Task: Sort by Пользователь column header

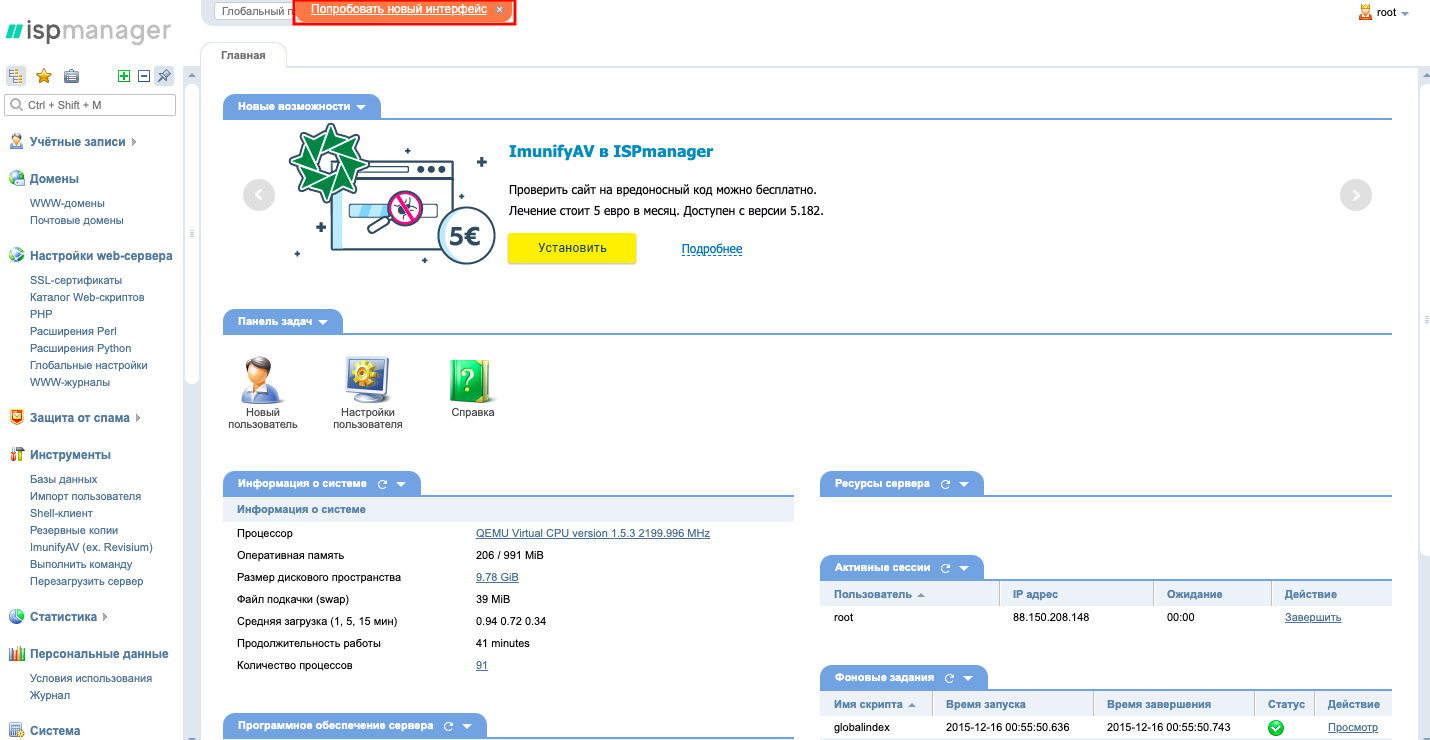Action: (873, 594)
